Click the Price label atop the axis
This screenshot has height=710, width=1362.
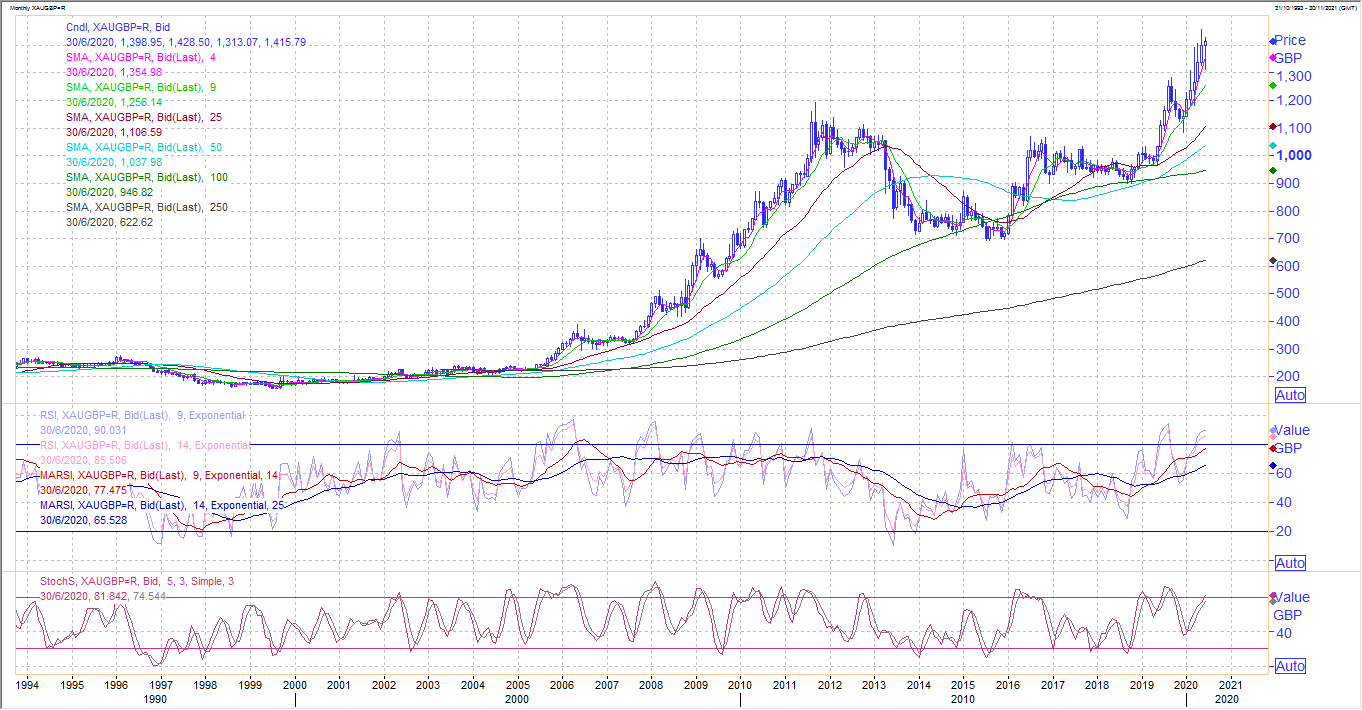click(x=1290, y=40)
